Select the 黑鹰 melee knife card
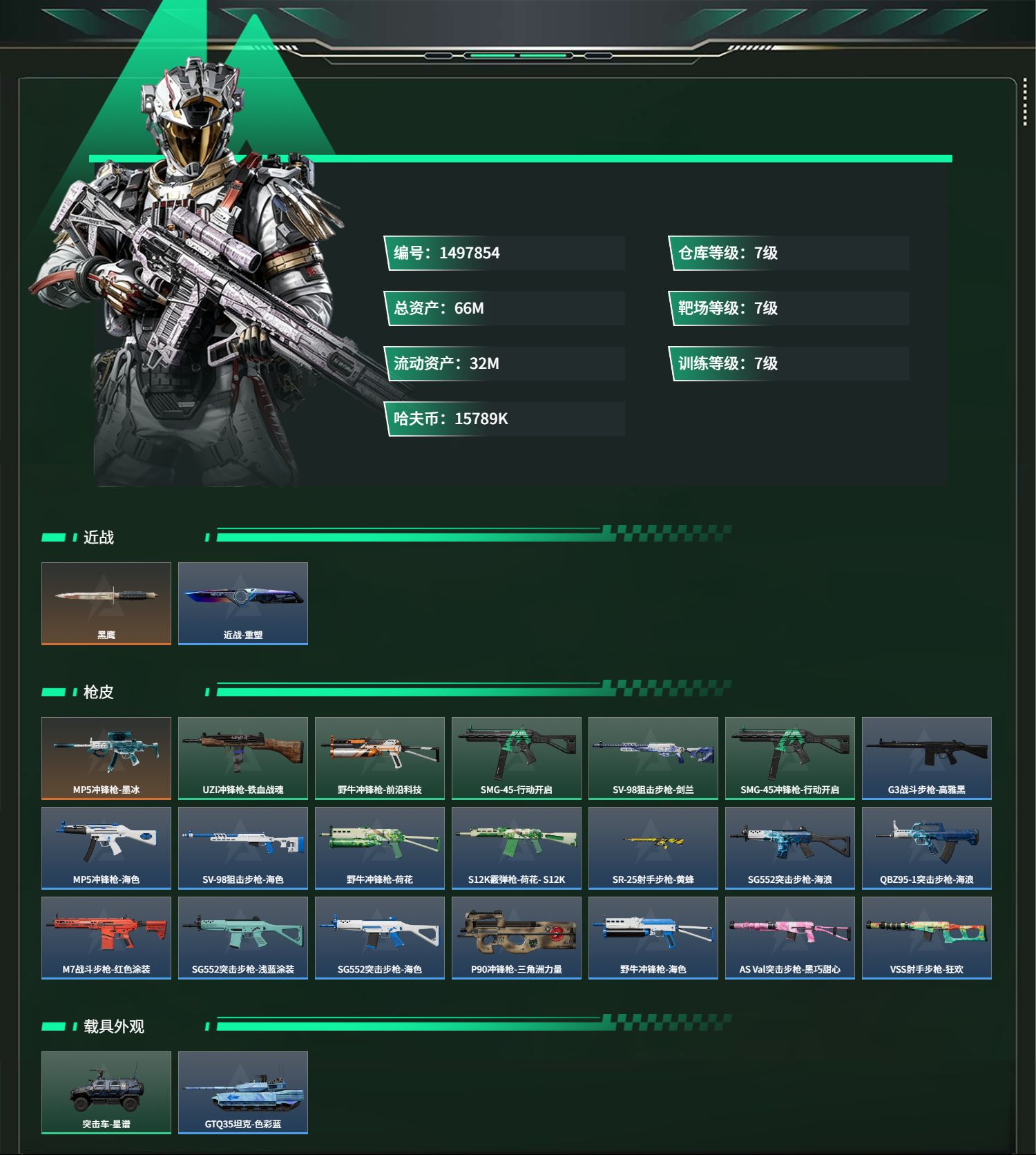 pos(106,604)
